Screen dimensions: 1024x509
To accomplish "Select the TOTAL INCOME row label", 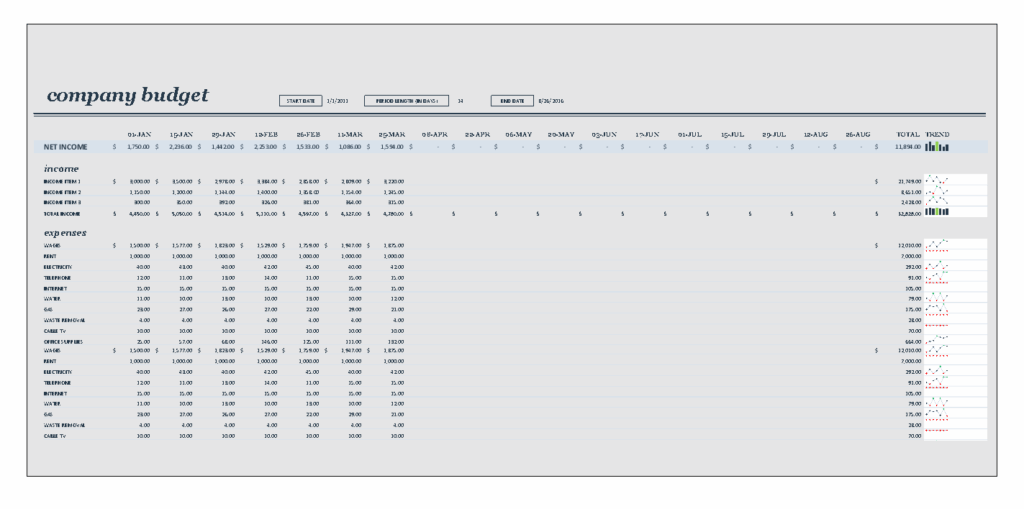I will pyautogui.click(x=61, y=213).
